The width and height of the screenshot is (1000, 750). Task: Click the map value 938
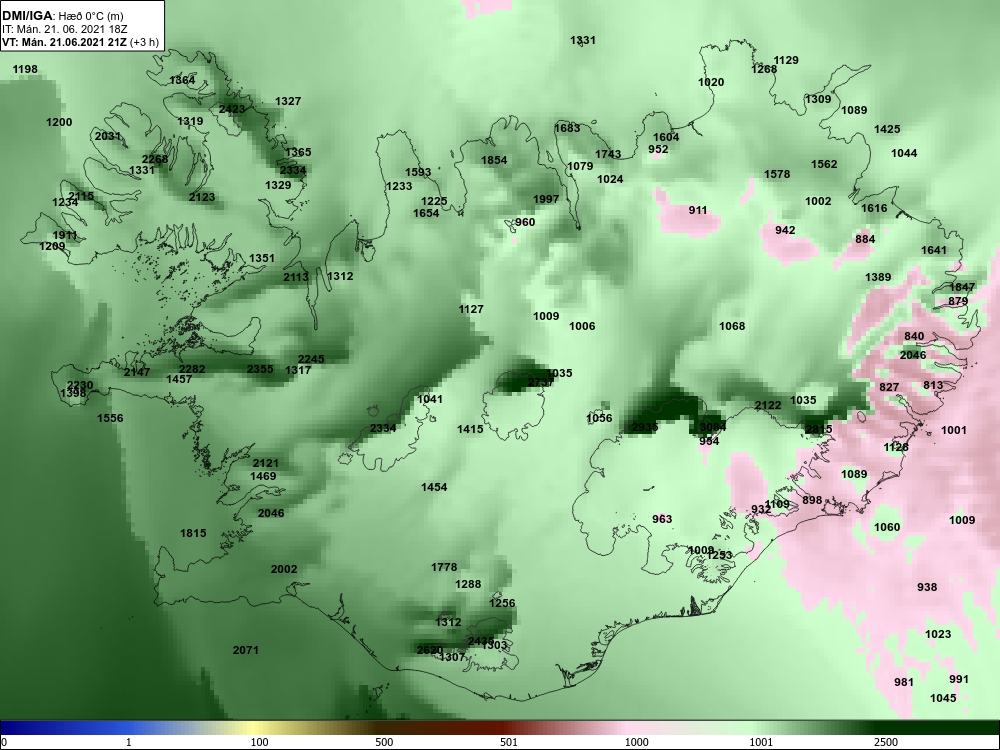click(927, 587)
